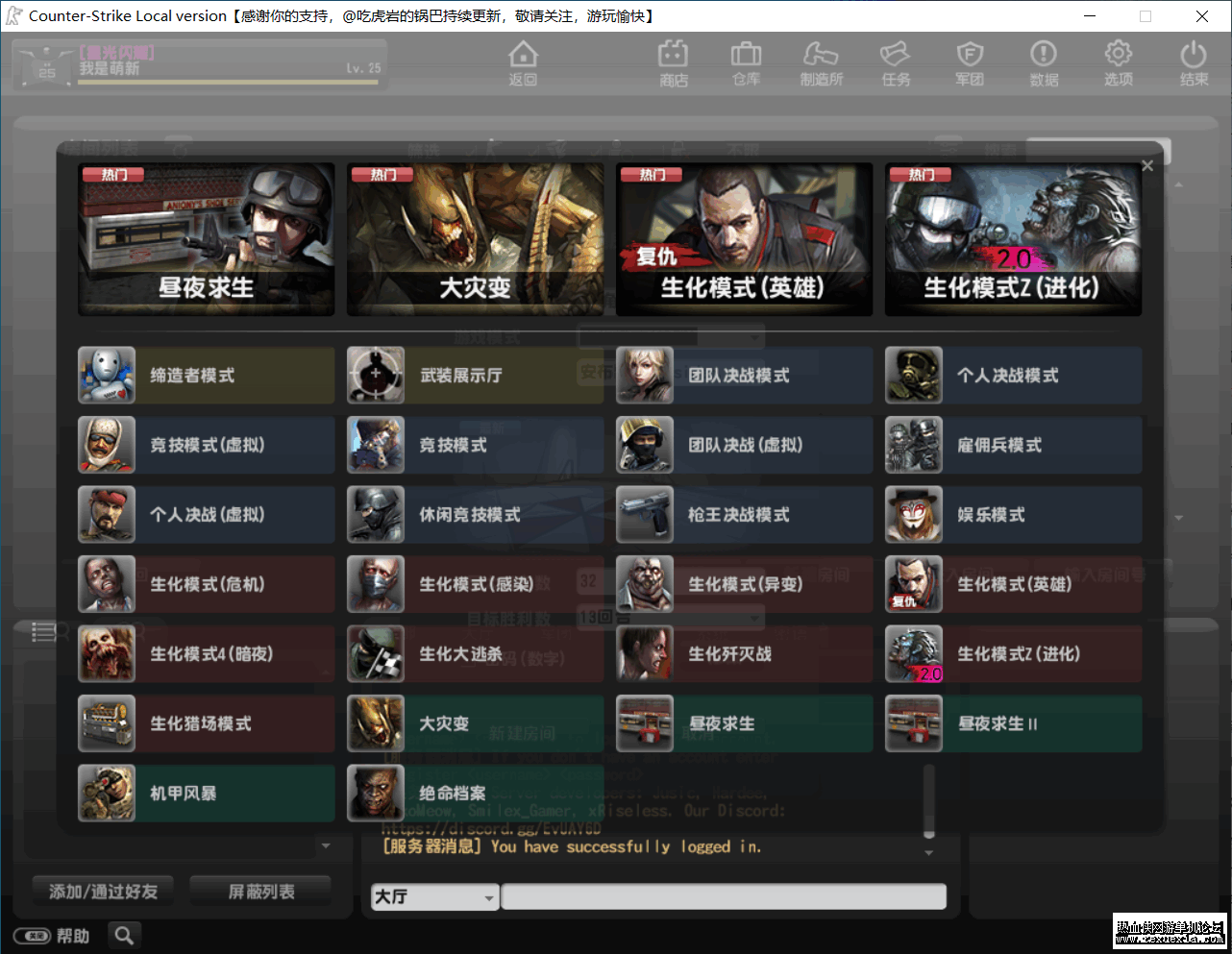
Task: Click the 生化猎场模式 icon
Action: [107, 723]
